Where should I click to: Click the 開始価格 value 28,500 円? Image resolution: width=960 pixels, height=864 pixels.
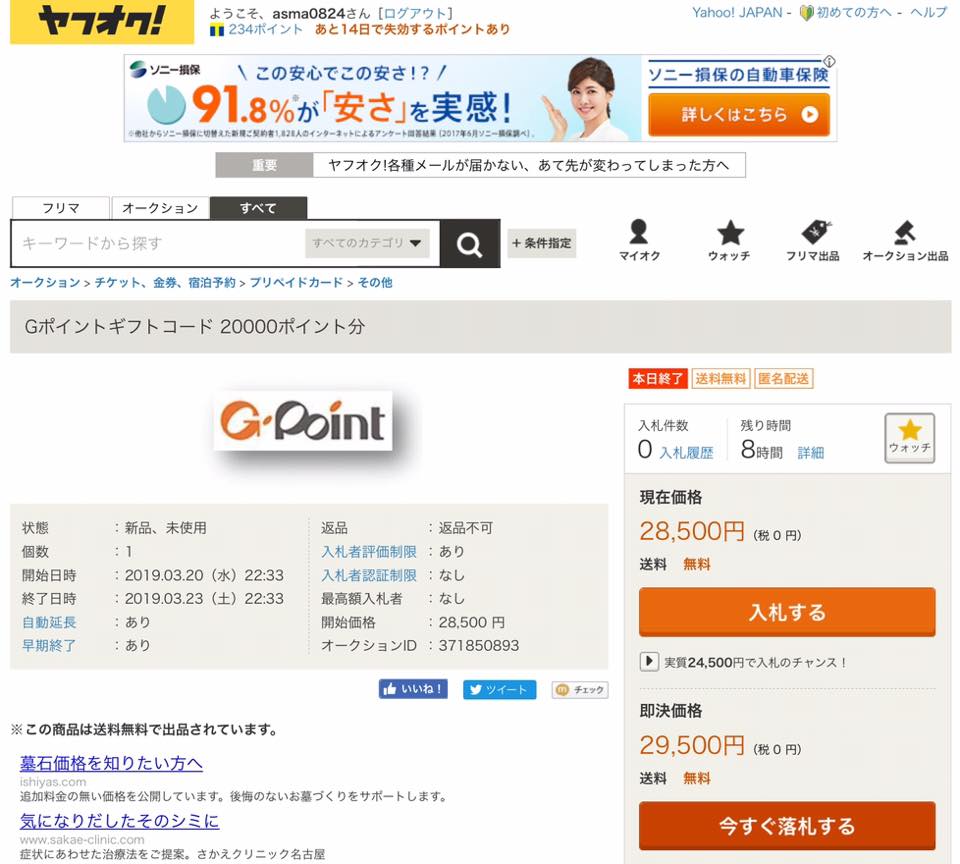(x=472, y=622)
